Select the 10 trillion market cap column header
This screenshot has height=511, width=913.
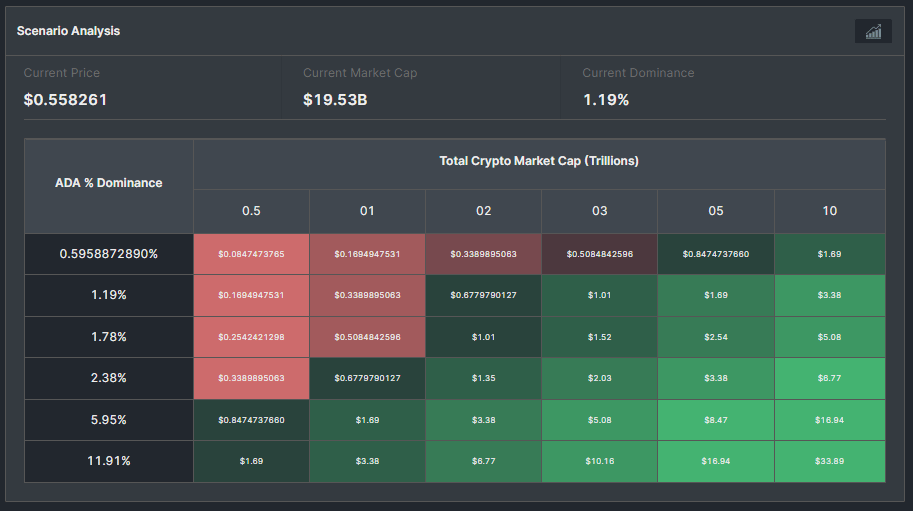coord(829,211)
